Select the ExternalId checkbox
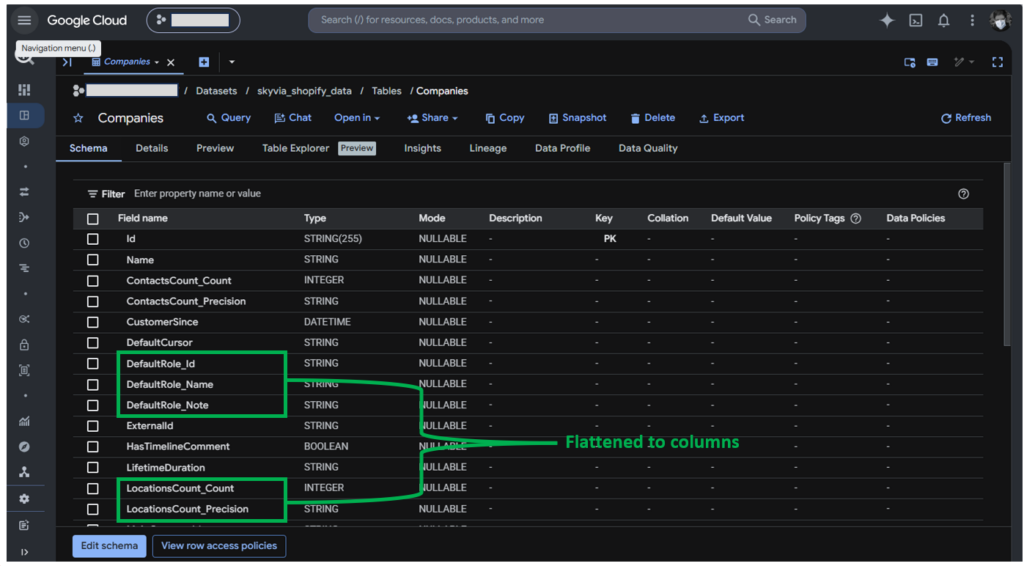This screenshot has width=1024, height=566. tap(93, 426)
